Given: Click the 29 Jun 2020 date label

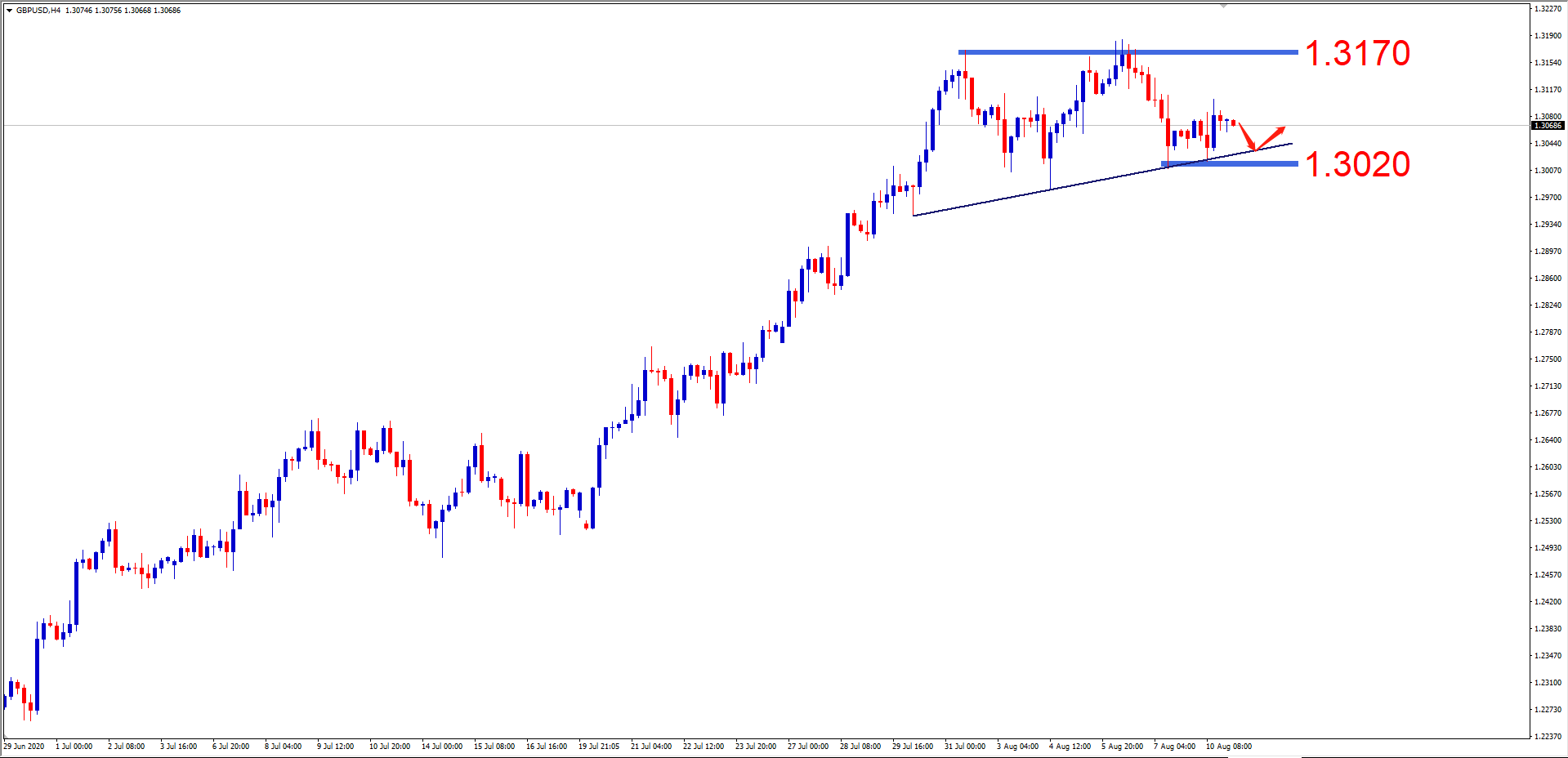Looking at the screenshot, I should 25,746.
